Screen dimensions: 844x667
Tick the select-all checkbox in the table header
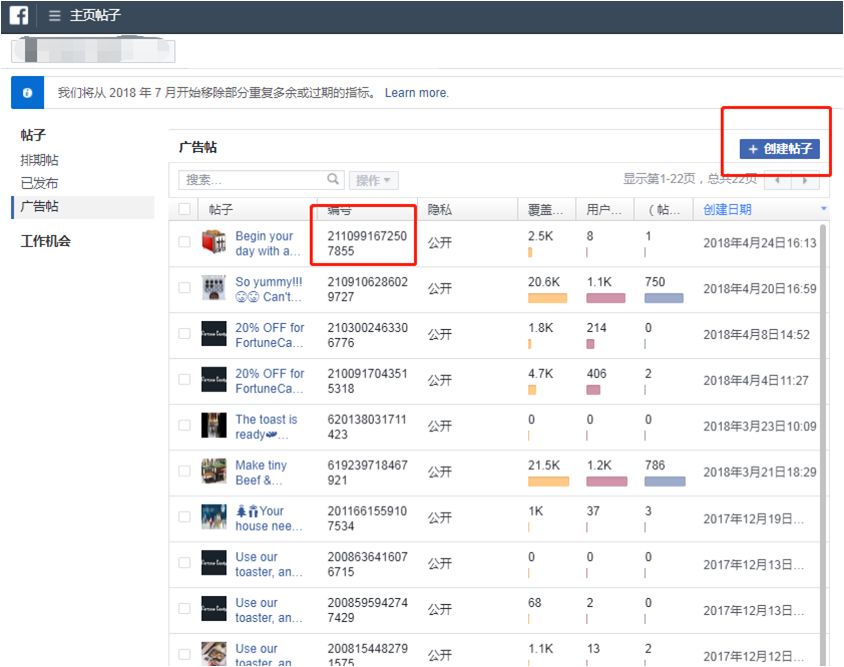point(184,209)
